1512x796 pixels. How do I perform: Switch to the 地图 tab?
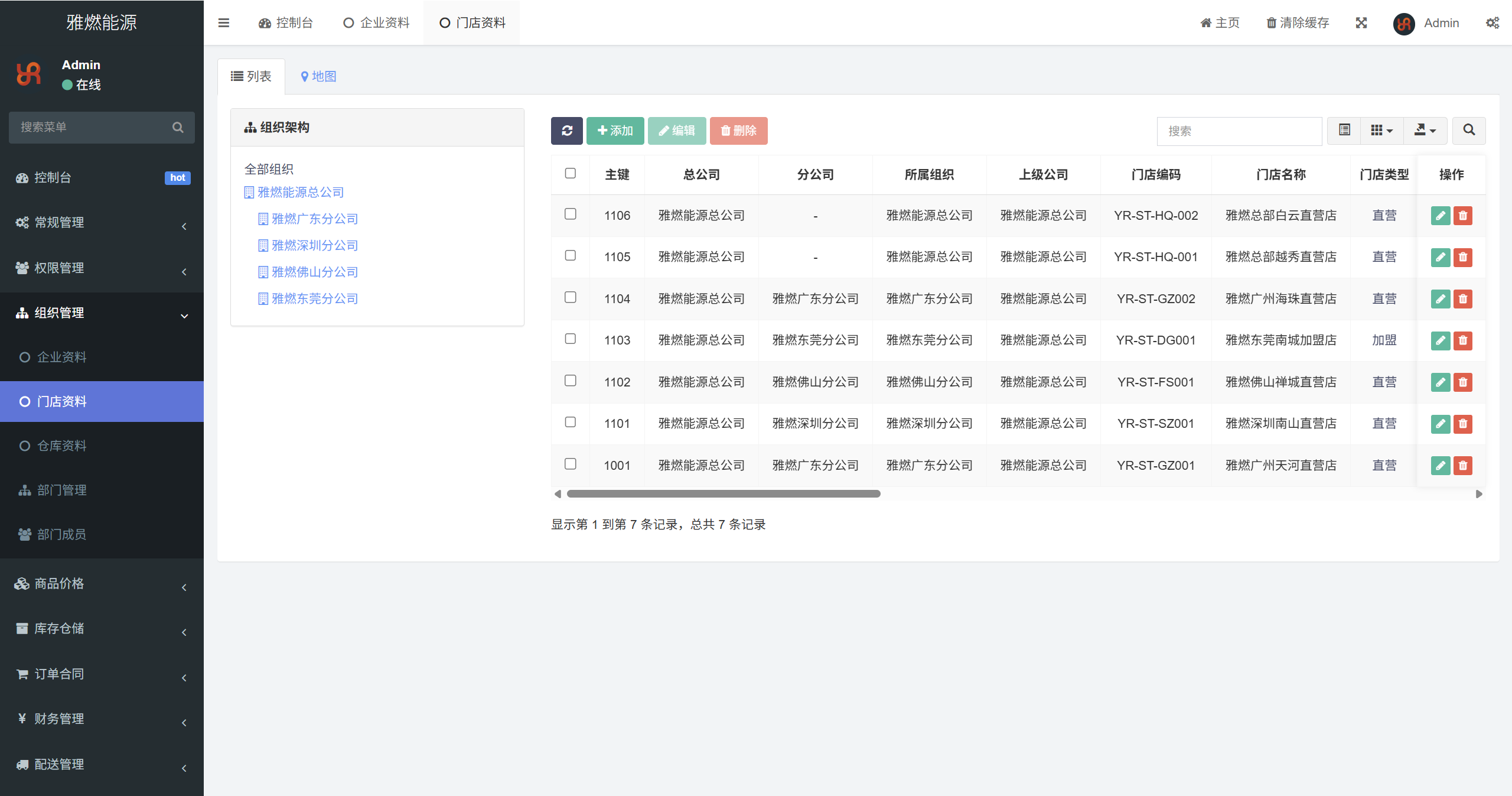[x=318, y=76]
